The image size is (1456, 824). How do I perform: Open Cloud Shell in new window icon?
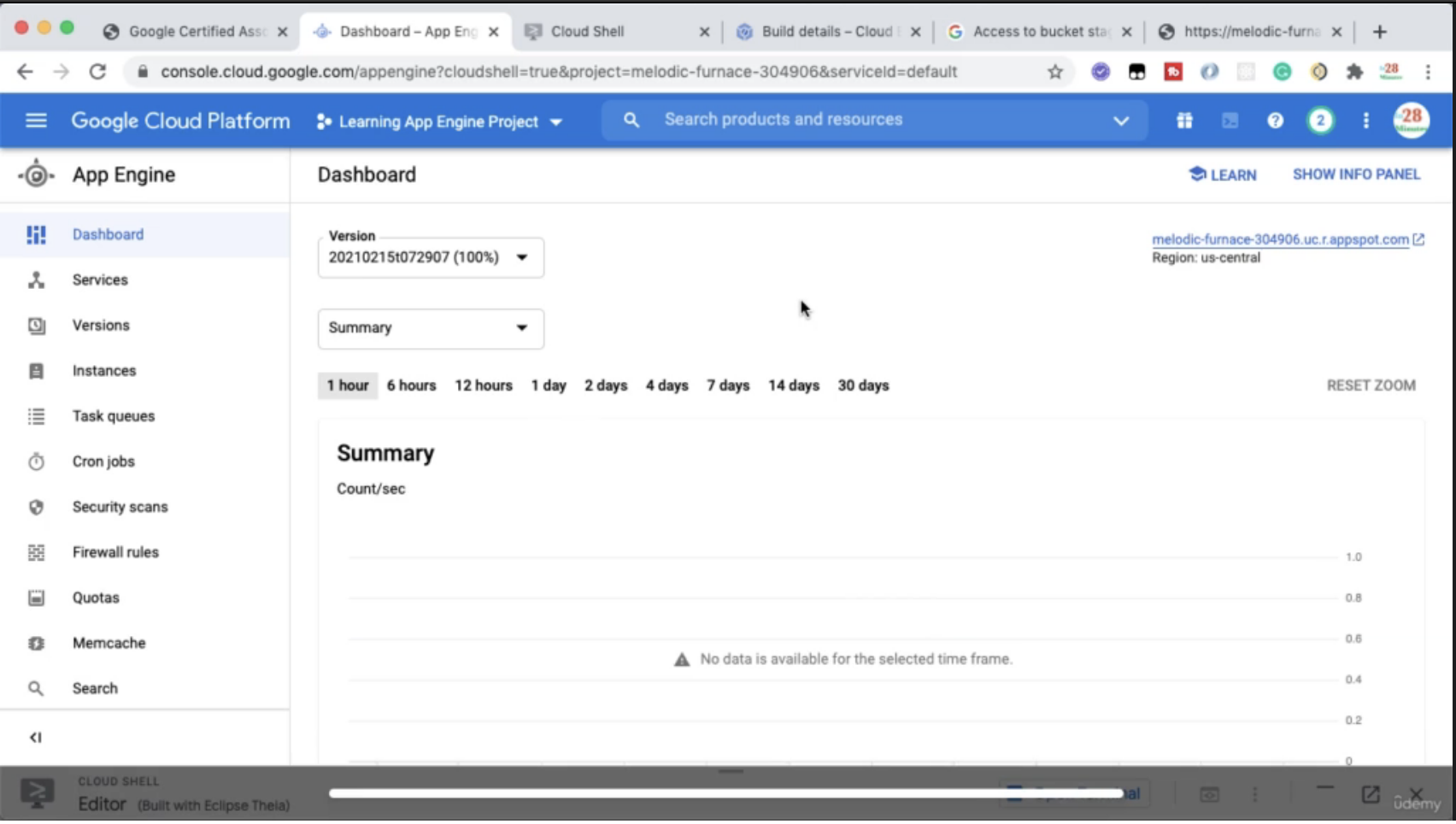[x=1371, y=794]
